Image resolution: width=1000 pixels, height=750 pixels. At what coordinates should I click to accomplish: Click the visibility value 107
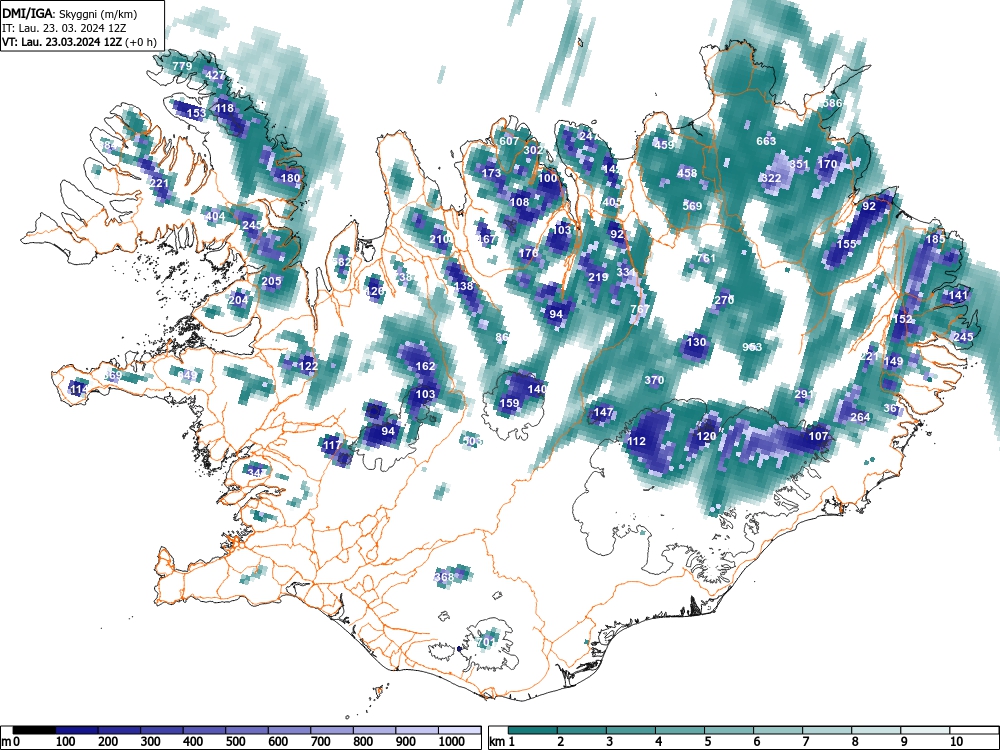[x=818, y=436]
